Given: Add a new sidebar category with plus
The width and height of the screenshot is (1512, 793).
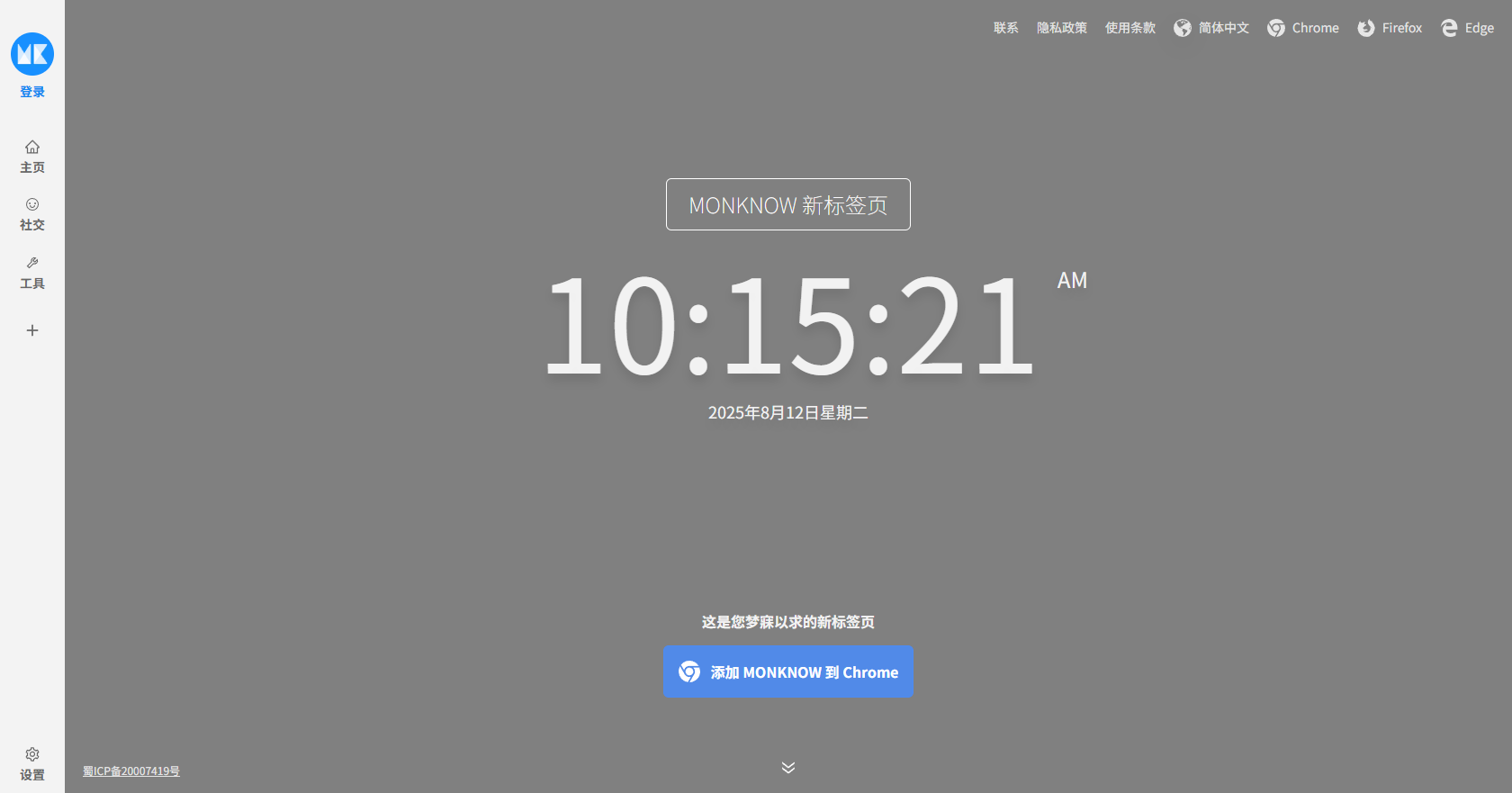Looking at the screenshot, I should coord(32,330).
